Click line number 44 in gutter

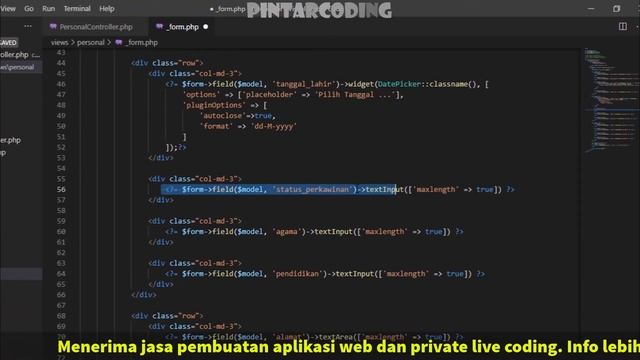61,63
